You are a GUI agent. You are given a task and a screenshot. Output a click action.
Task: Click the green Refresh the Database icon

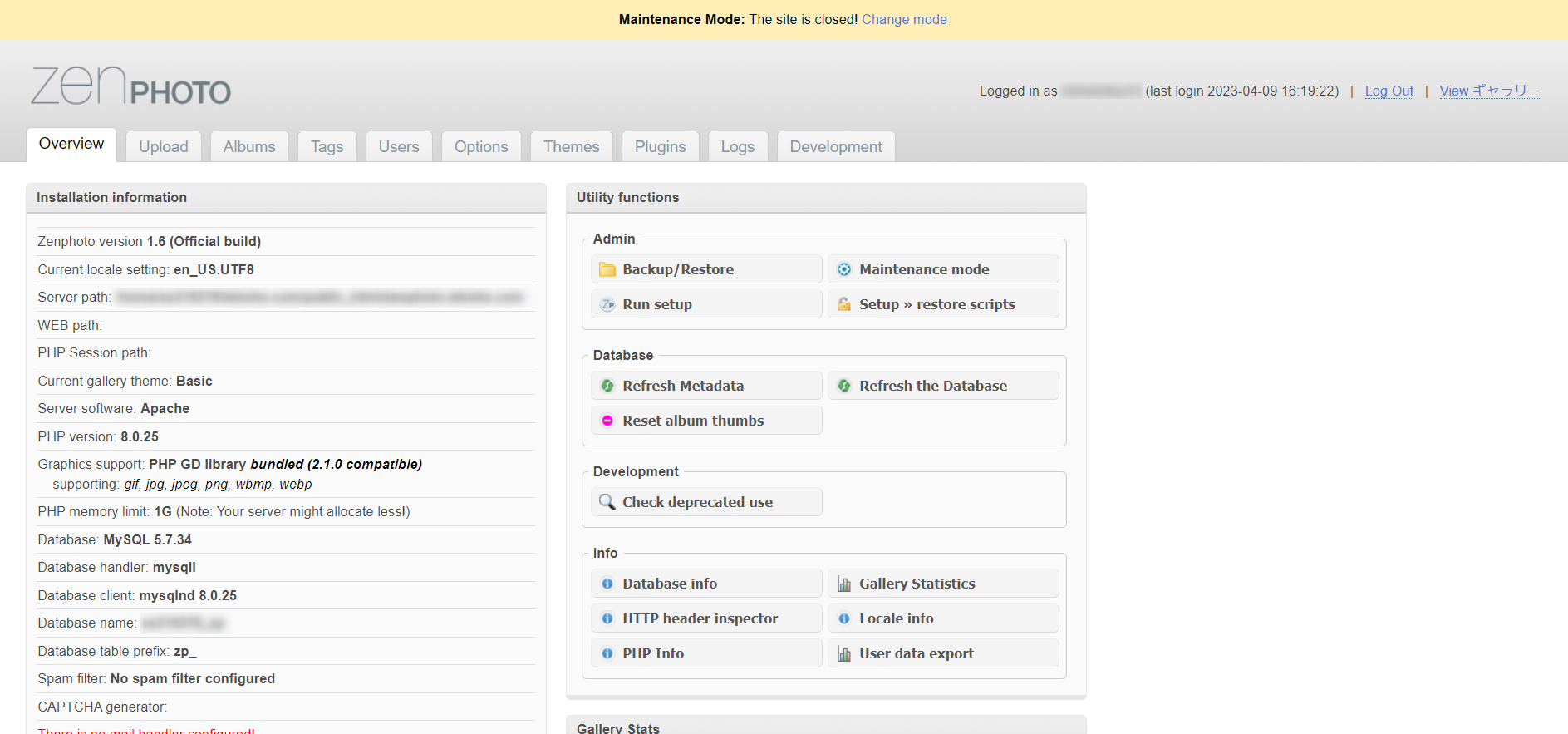pyautogui.click(x=844, y=386)
